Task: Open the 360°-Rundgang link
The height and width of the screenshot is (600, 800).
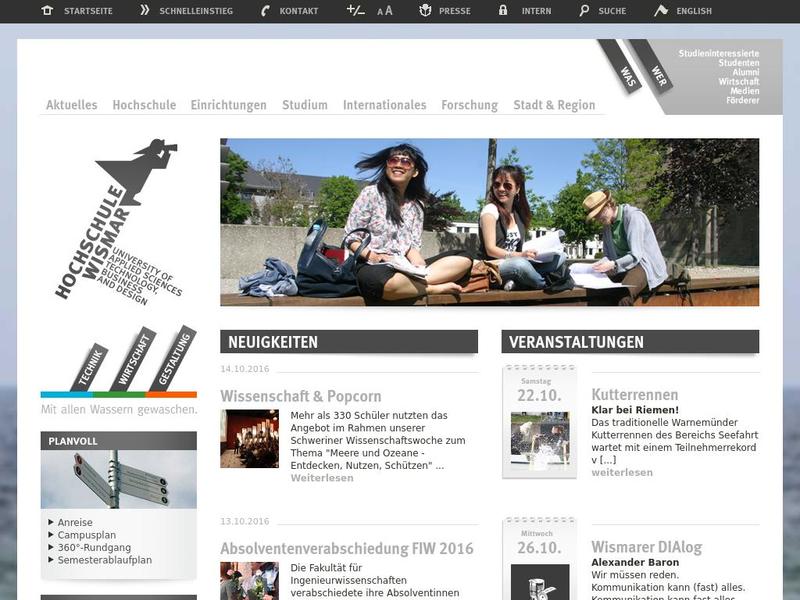Action: pyautogui.click(x=94, y=547)
